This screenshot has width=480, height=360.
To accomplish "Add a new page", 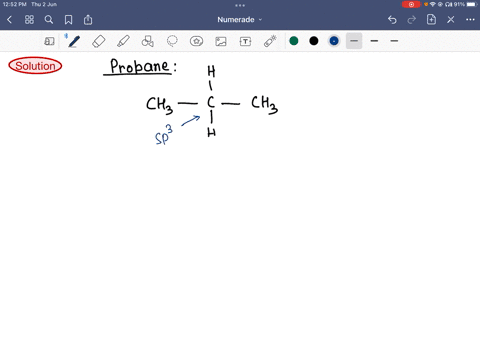I will (x=431, y=19).
